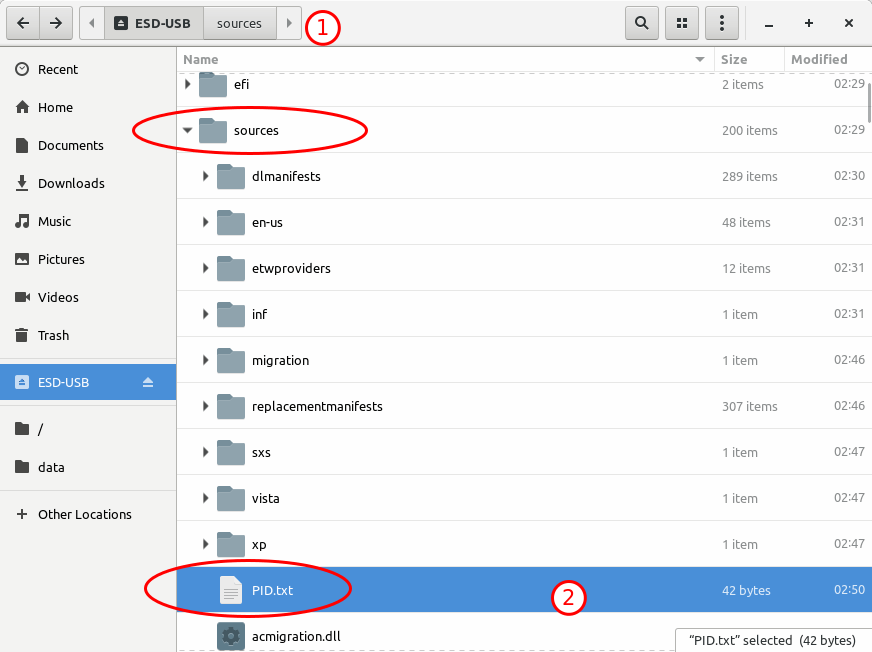Eject the ESD-USB drive
The height and width of the screenshot is (652, 872).
pos(147,382)
